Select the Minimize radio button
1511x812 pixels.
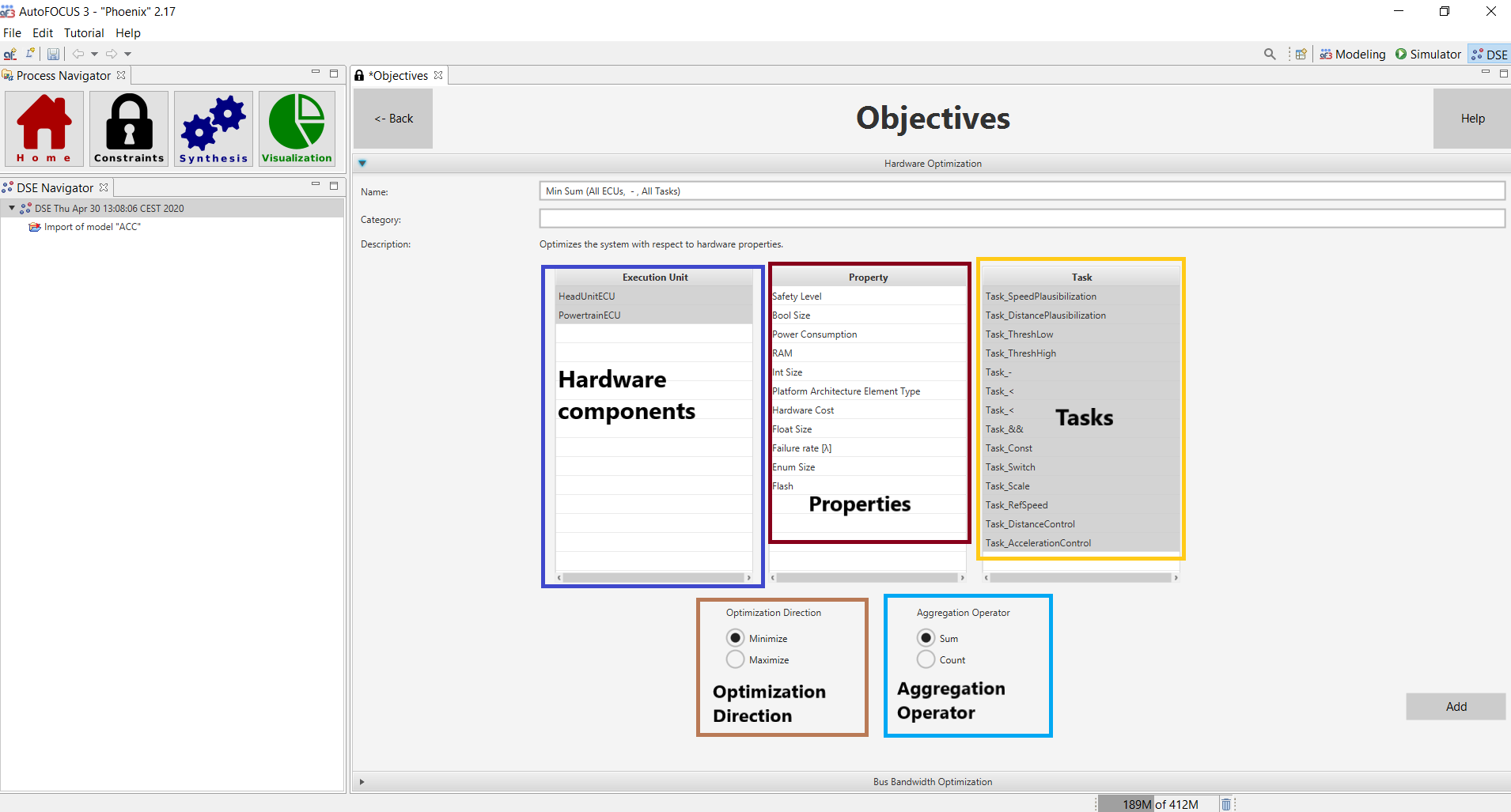[736, 638]
